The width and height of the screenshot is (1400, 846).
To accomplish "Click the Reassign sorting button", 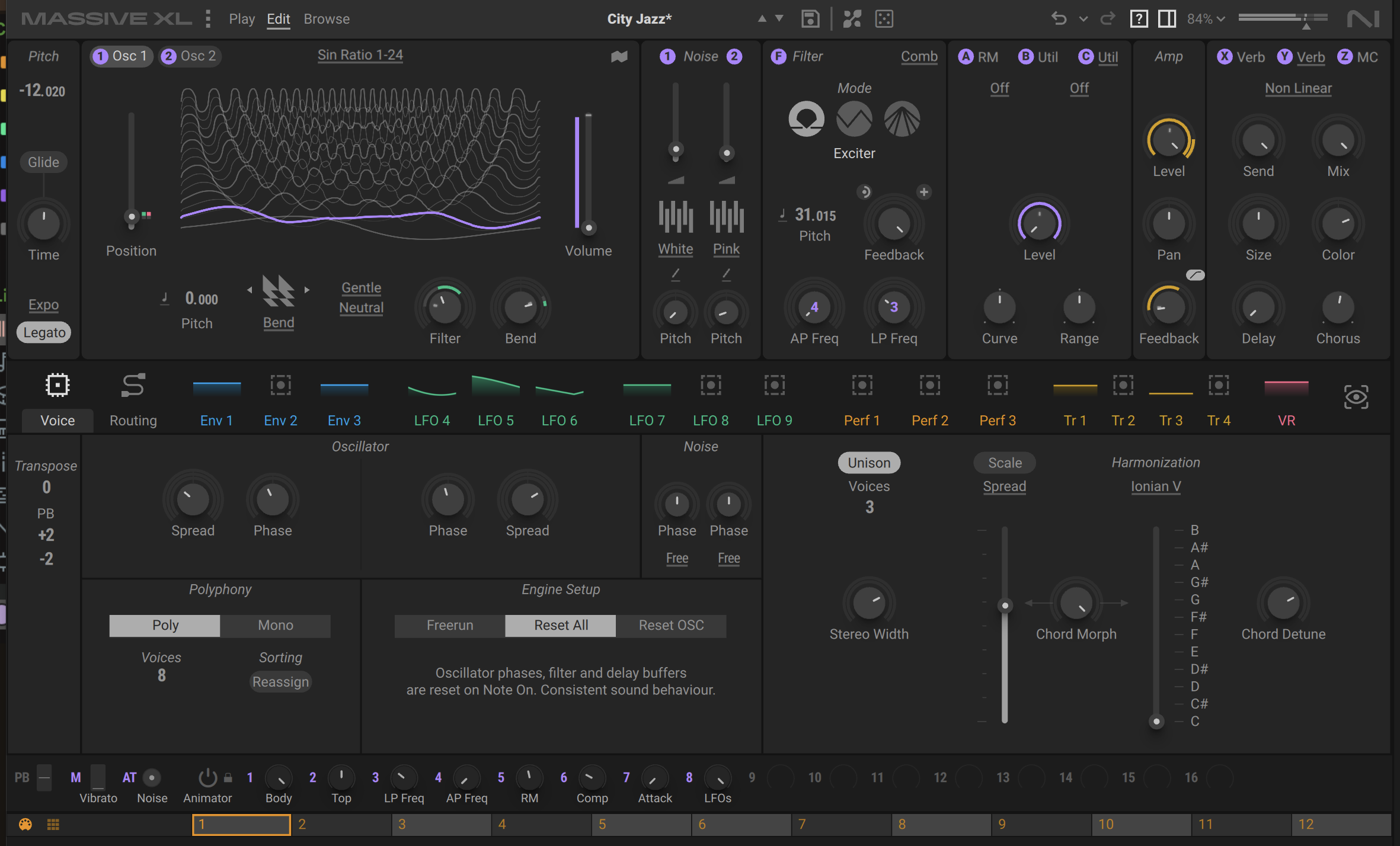I will point(280,682).
